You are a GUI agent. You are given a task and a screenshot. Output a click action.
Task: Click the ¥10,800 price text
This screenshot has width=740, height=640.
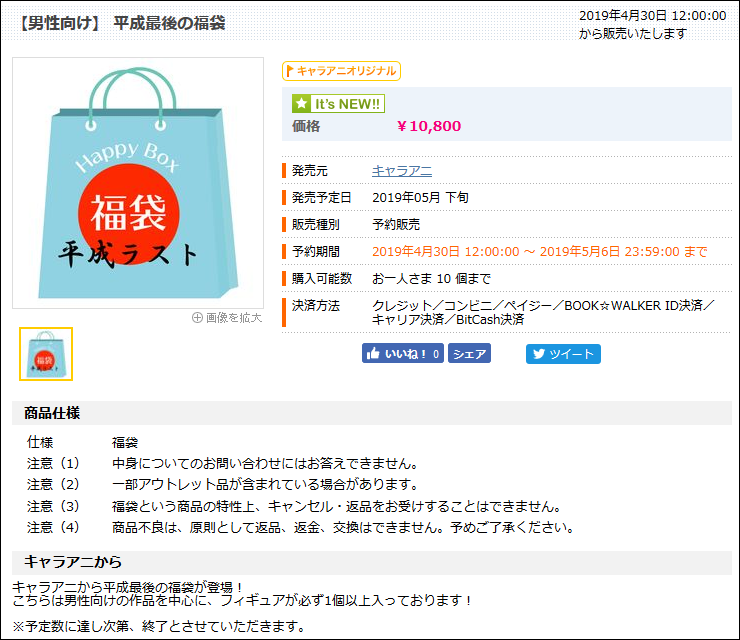[x=429, y=126]
